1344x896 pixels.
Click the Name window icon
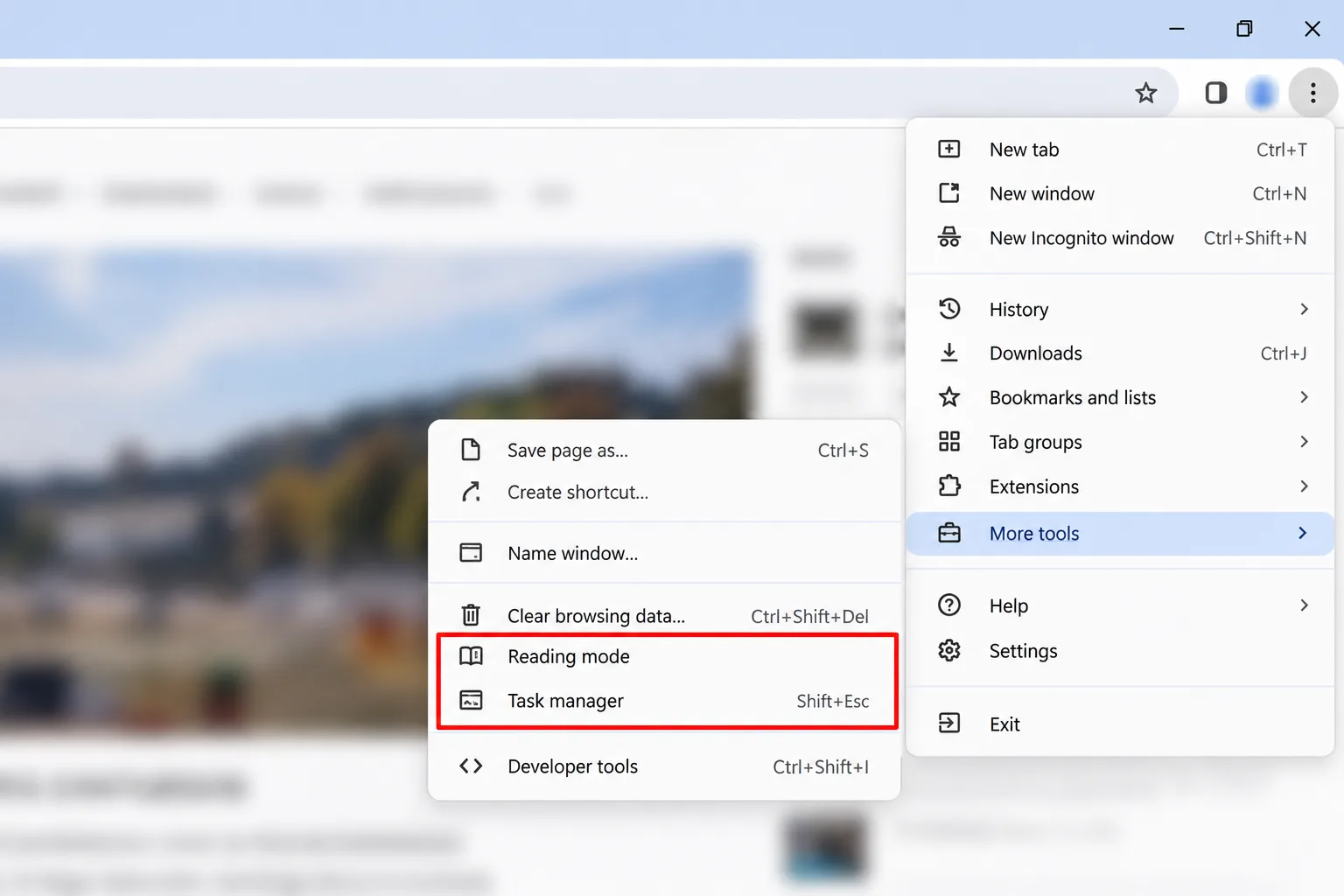(471, 553)
